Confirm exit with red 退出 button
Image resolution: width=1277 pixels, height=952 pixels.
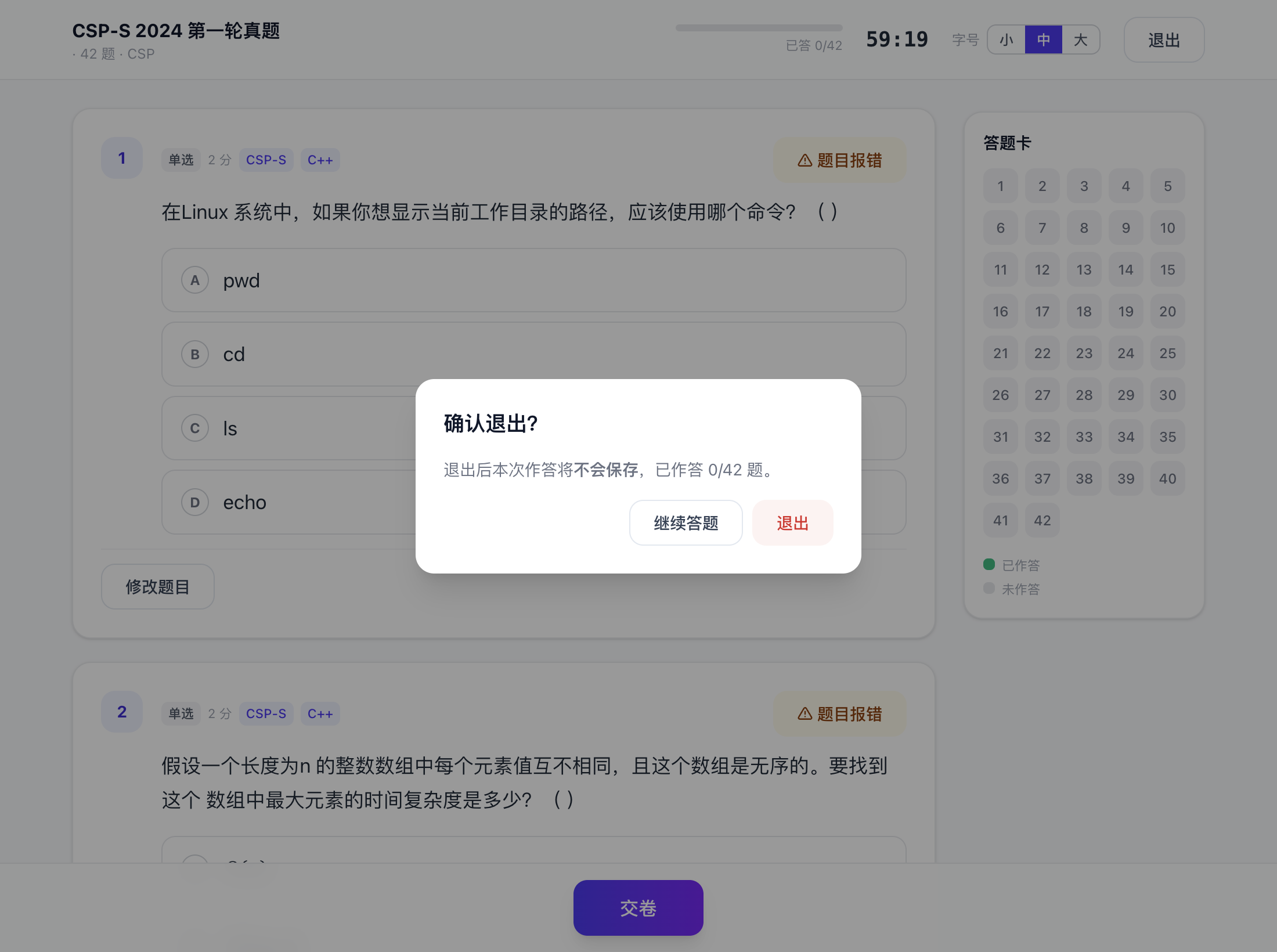tap(792, 523)
